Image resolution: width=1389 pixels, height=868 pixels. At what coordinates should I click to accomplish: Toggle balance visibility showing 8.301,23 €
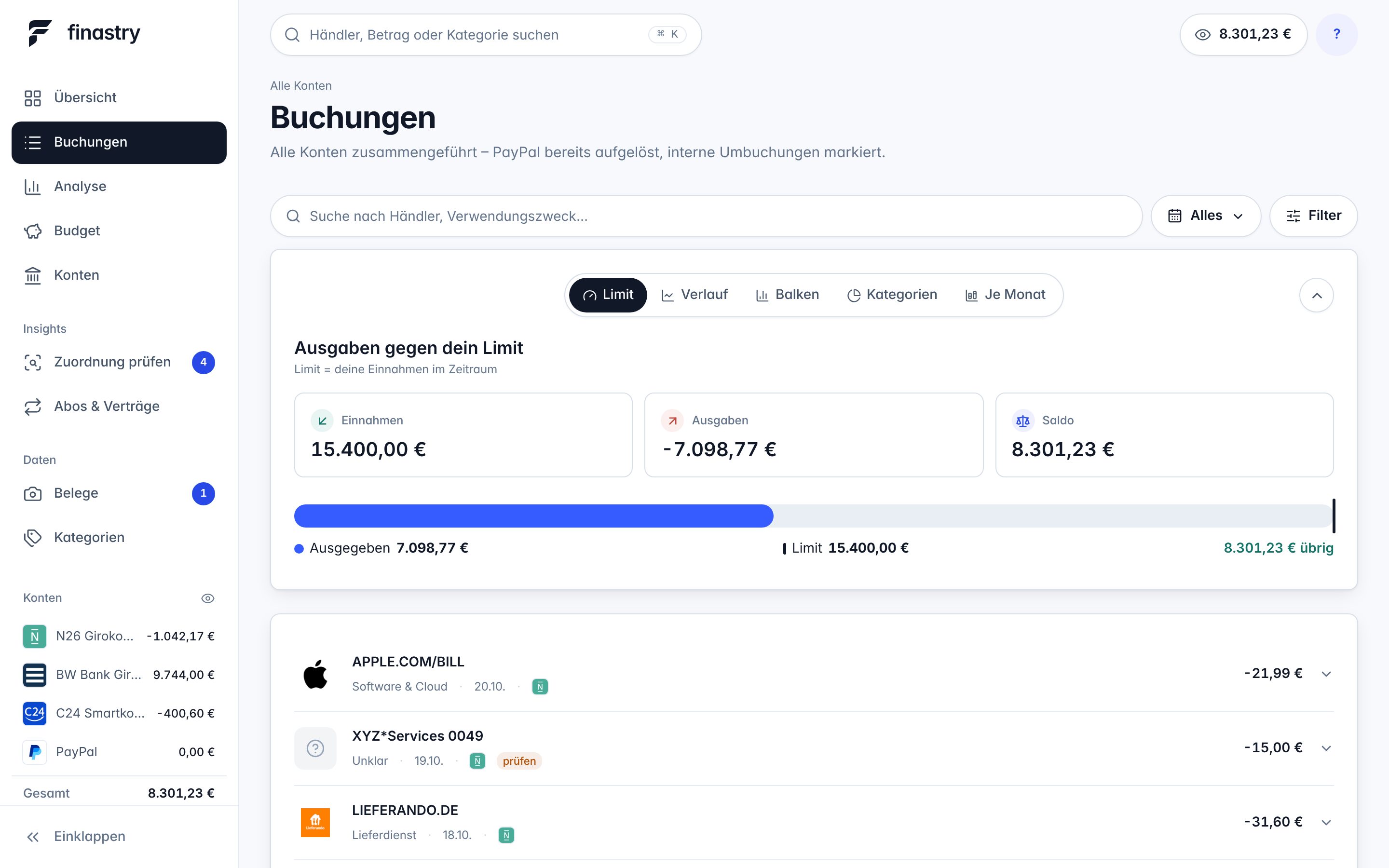coord(1243,34)
